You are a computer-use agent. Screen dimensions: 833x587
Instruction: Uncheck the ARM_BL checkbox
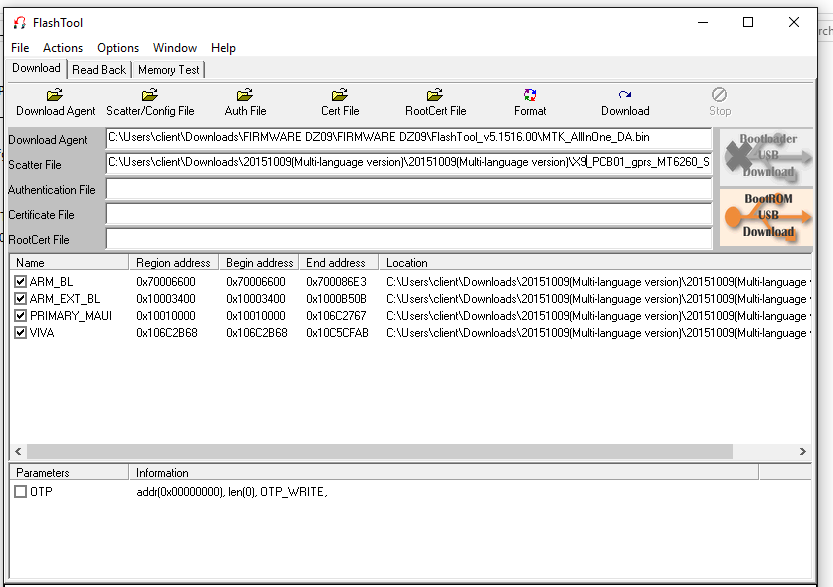(x=21, y=282)
